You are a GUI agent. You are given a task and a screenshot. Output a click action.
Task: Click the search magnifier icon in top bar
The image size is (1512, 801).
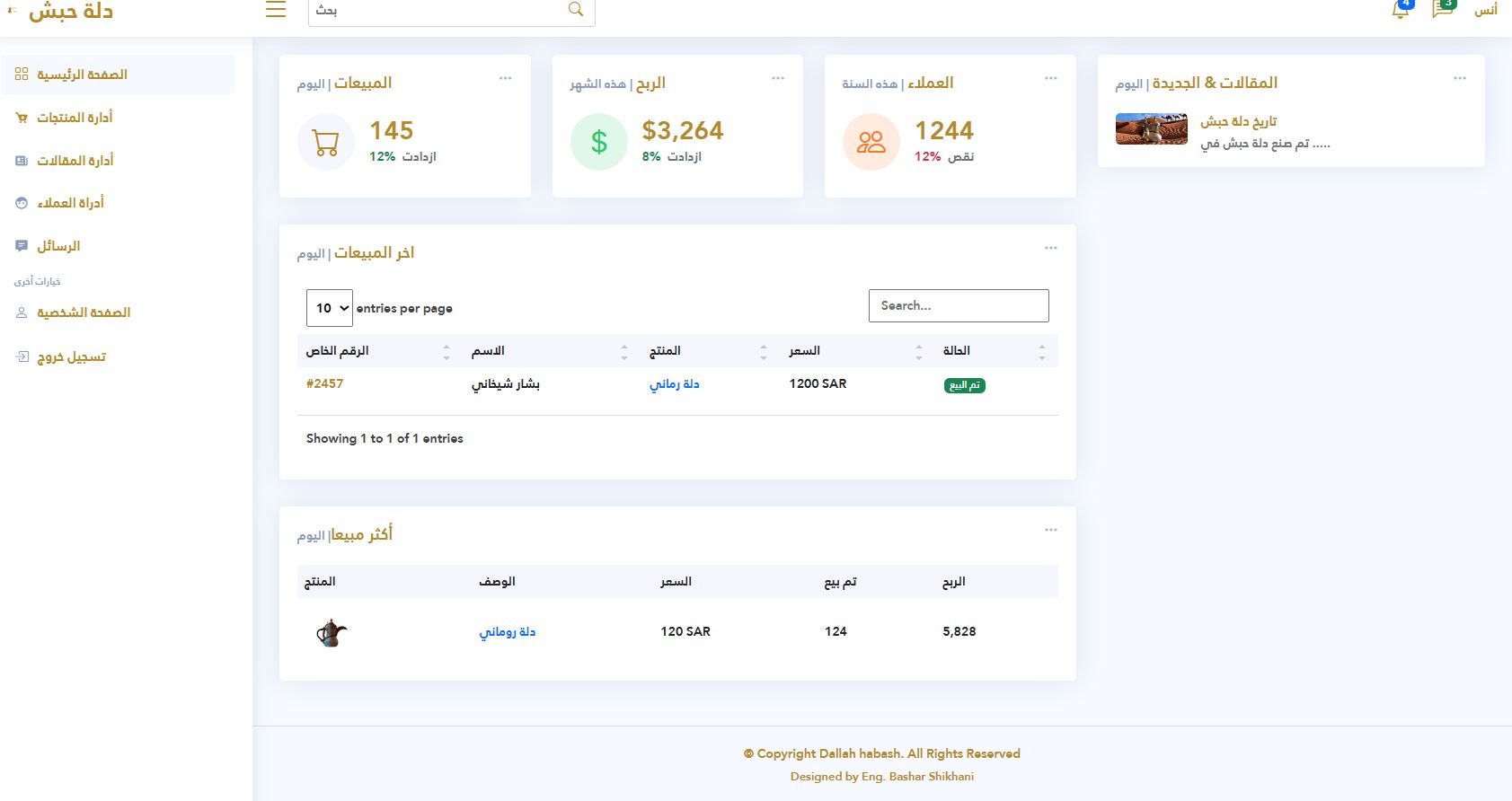pyautogui.click(x=576, y=10)
